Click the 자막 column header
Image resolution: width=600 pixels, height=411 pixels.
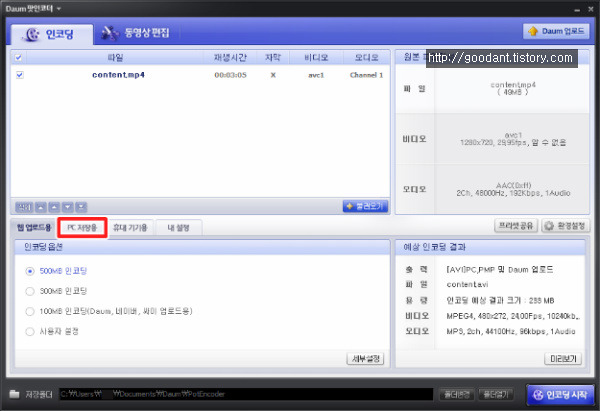point(273,57)
